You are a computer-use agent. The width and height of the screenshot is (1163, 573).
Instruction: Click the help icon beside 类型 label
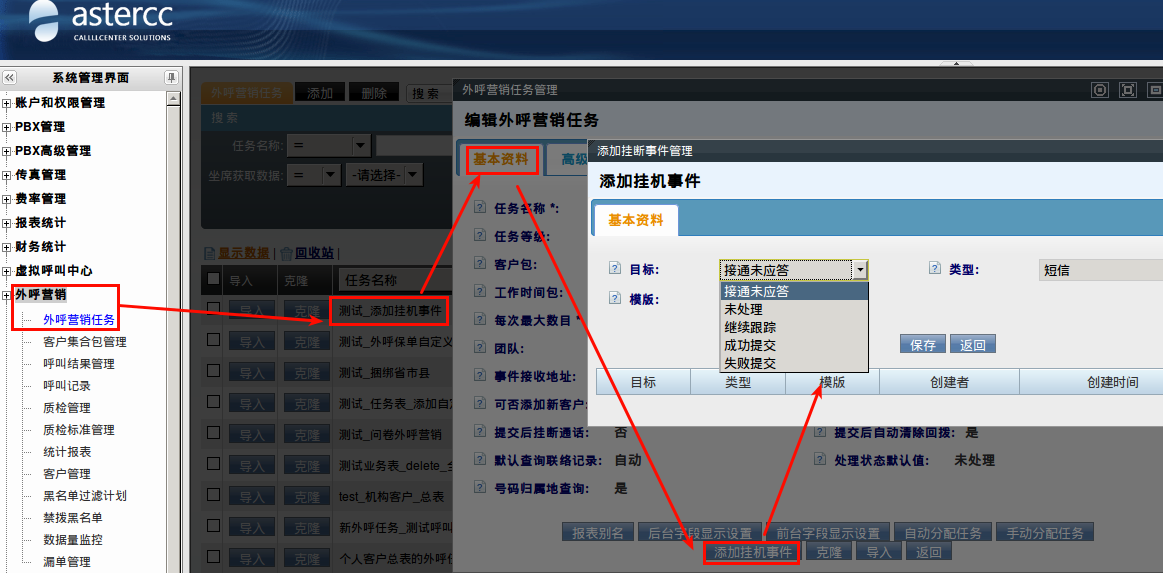pyautogui.click(x=935, y=269)
